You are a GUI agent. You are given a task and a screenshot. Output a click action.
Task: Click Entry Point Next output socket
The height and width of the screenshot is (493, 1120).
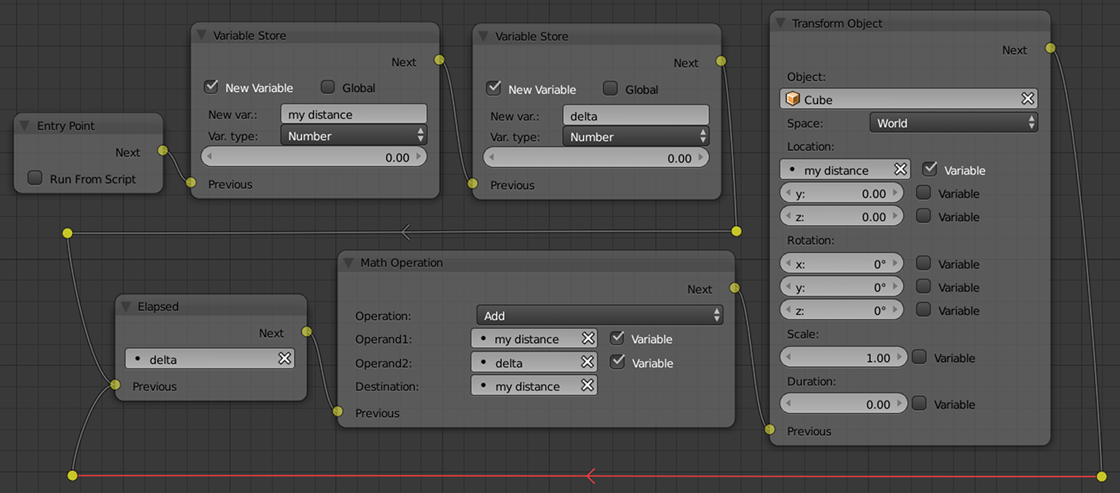[161, 152]
